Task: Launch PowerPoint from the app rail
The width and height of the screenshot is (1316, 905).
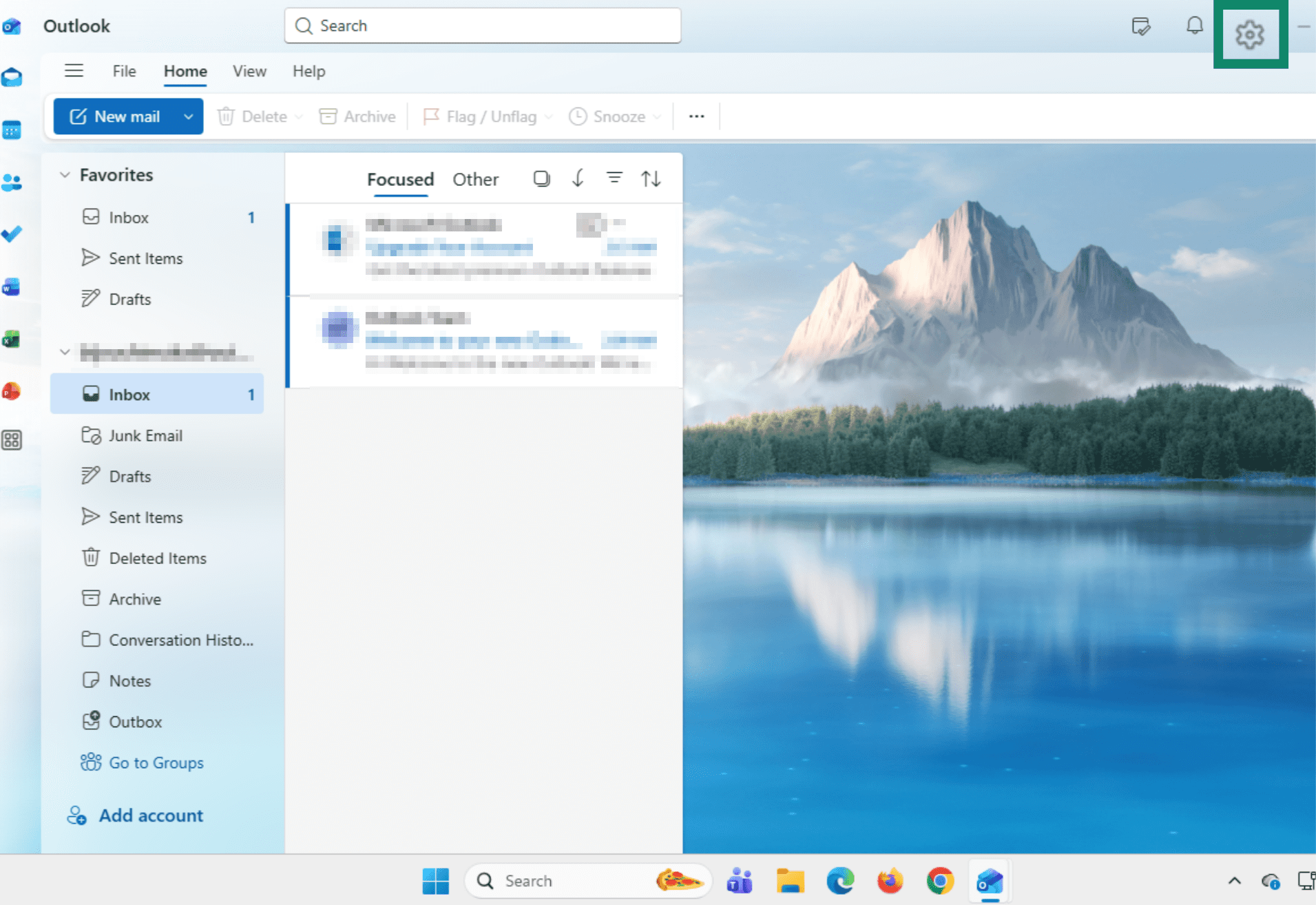Action: pyautogui.click(x=12, y=391)
